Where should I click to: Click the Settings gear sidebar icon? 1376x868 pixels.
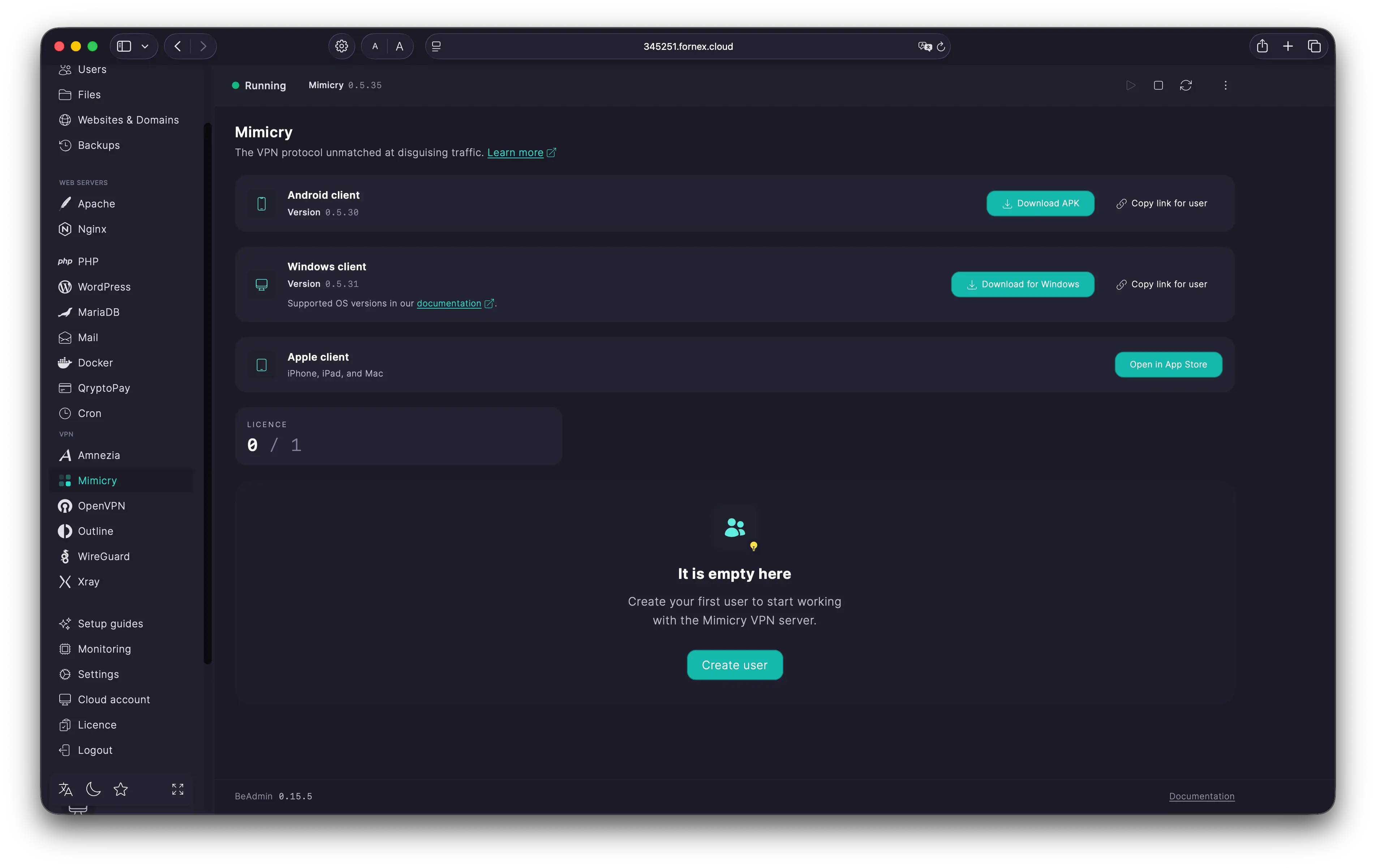[x=65, y=674]
